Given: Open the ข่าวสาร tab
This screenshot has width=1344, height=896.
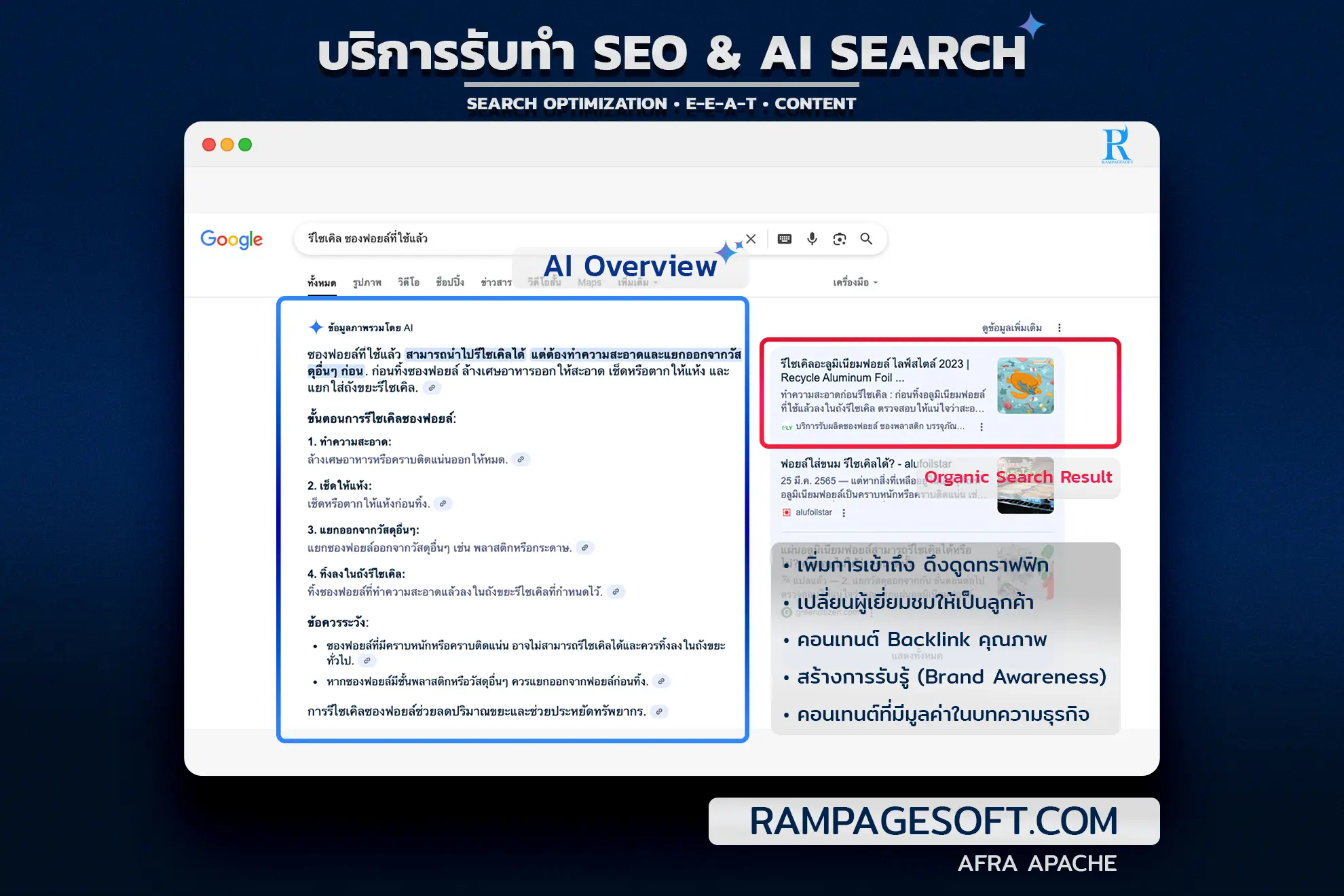Looking at the screenshot, I should click(x=496, y=282).
